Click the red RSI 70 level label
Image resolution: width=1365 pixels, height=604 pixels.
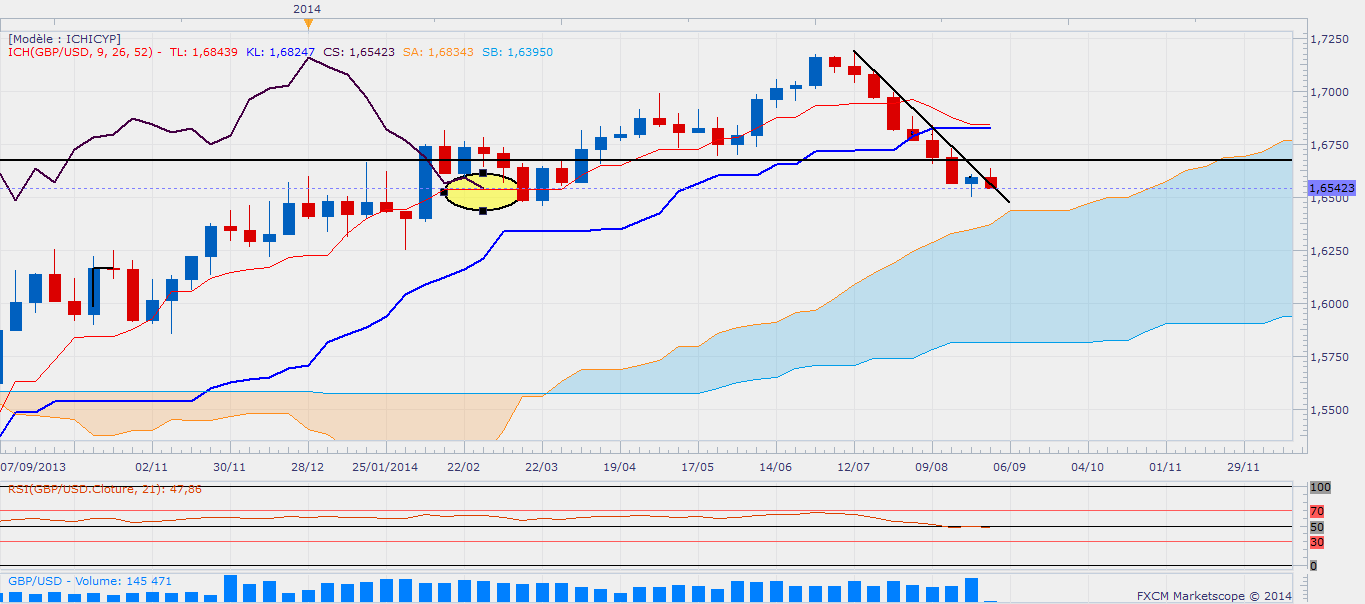coord(1317,511)
